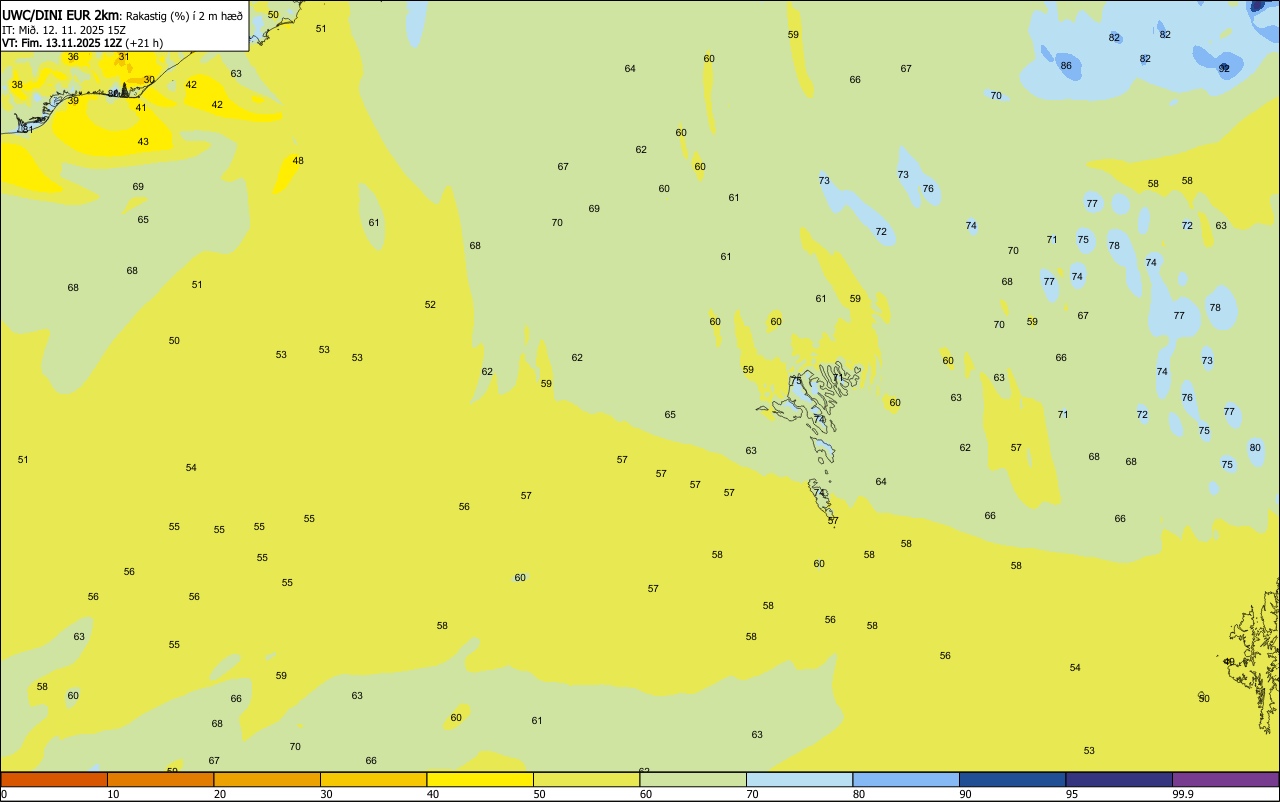Click the 50–60 pale yellow legend swatch
Image resolution: width=1280 pixels, height=802 pixels.
point(586,779)
